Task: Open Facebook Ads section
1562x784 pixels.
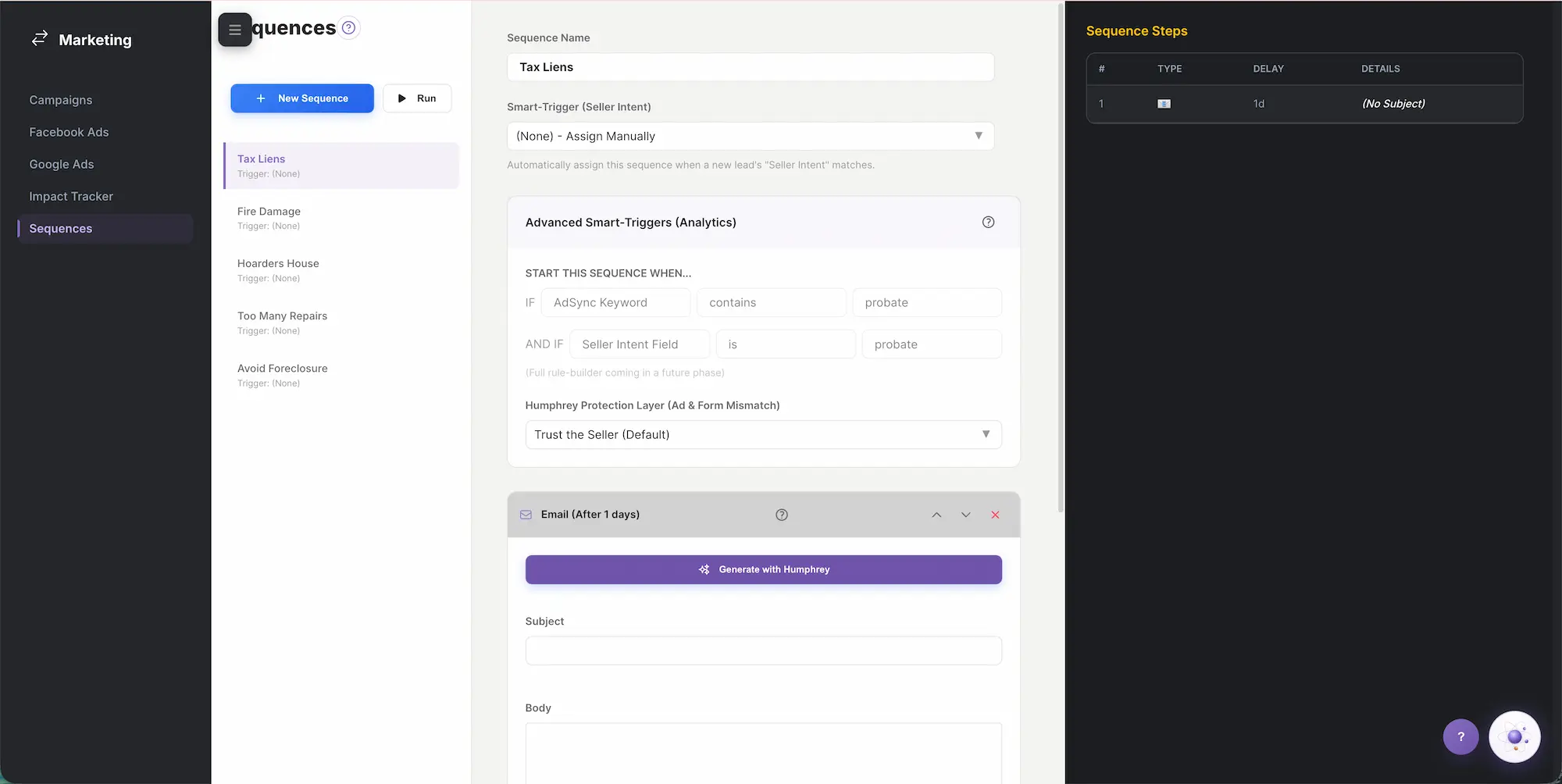Action: click(x=69, y=132)
